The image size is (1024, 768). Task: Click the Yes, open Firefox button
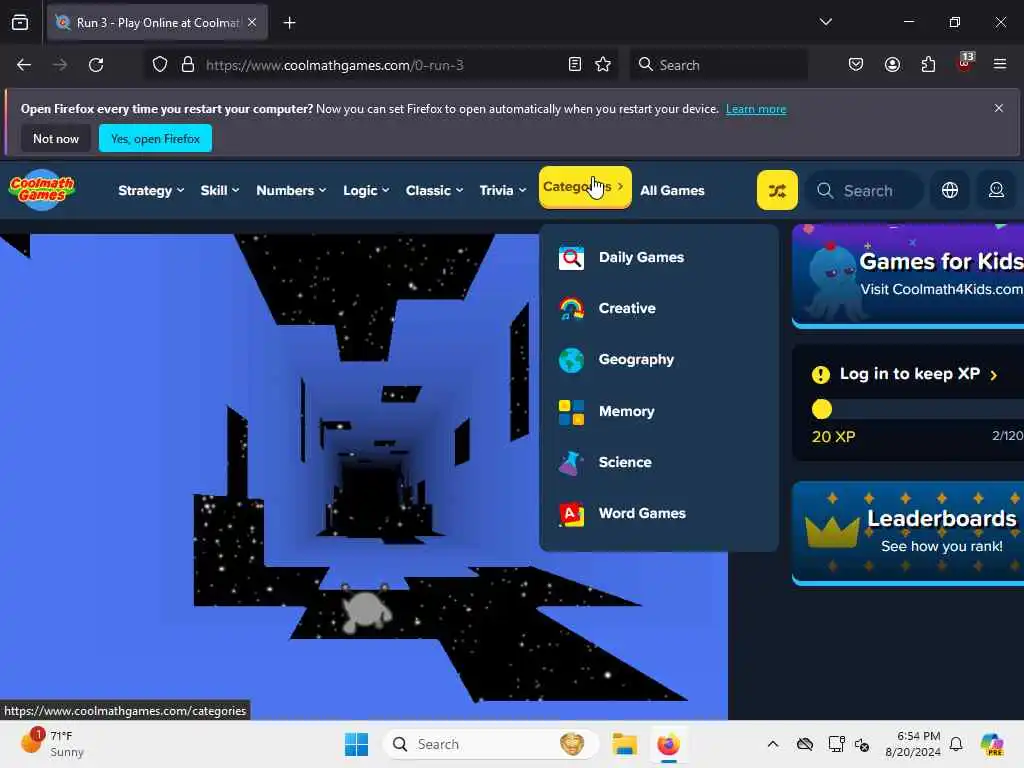[155, 138]
